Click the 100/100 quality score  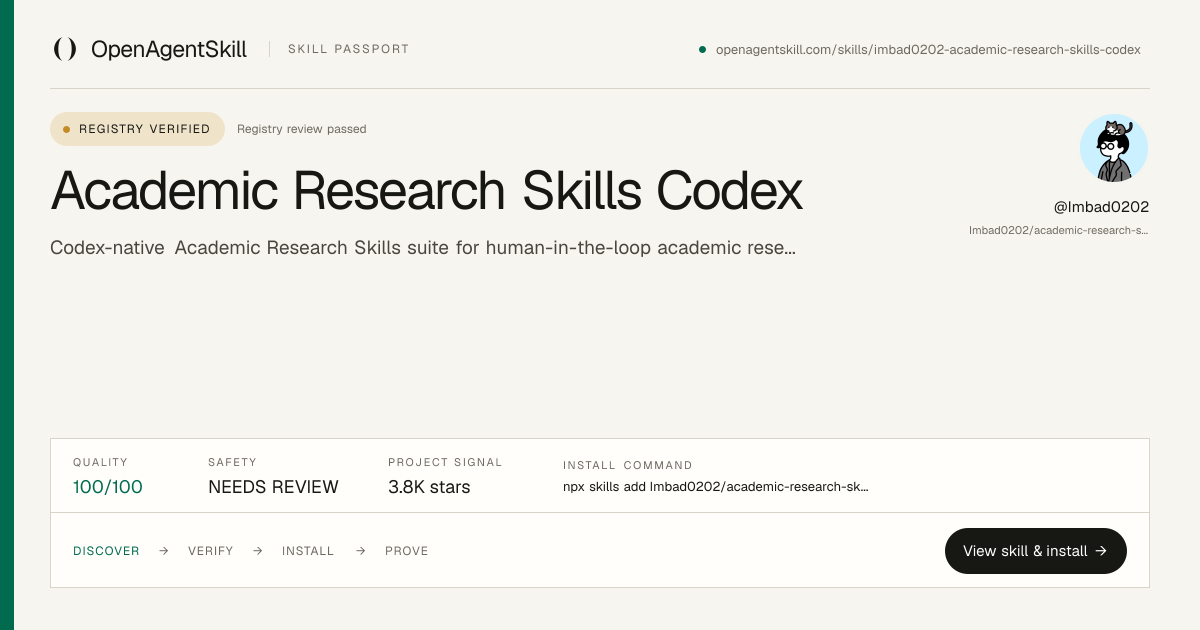tap(108, 487)
